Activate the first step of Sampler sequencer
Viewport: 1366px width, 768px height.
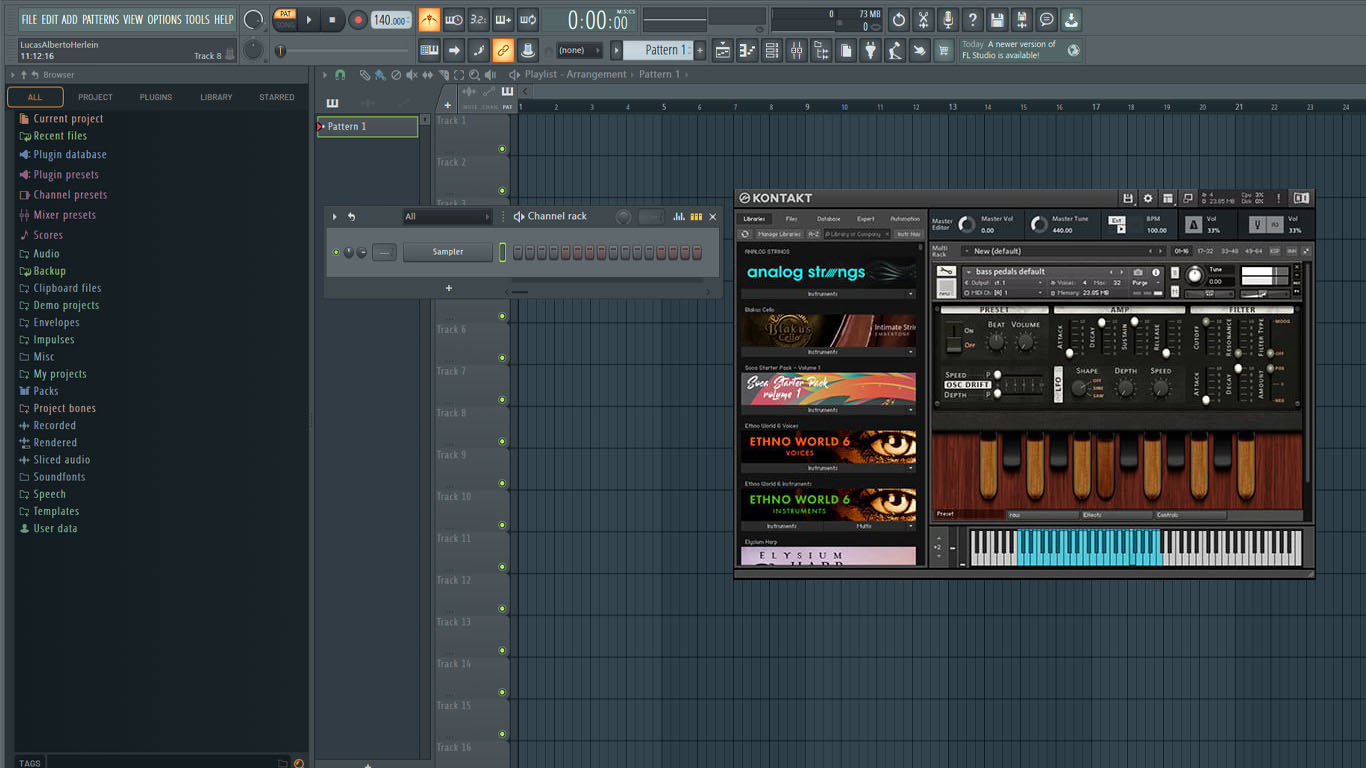[x=518, y=253]
